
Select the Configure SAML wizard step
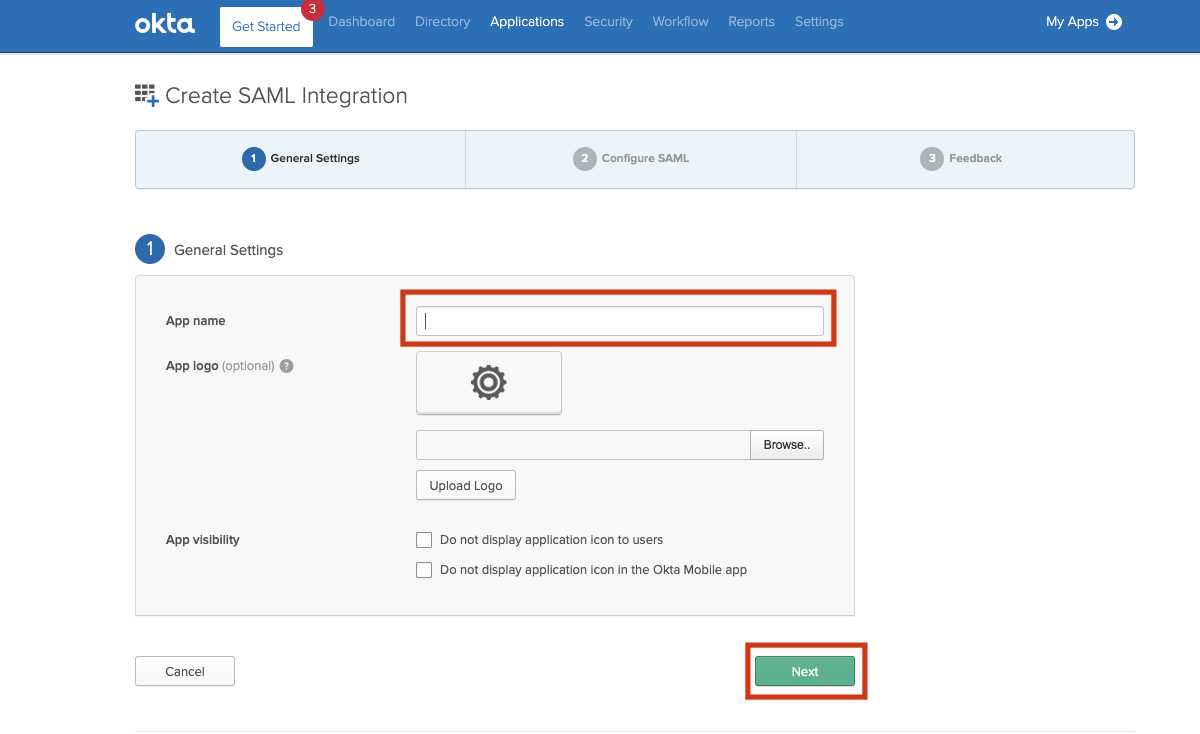pos(631,158)
